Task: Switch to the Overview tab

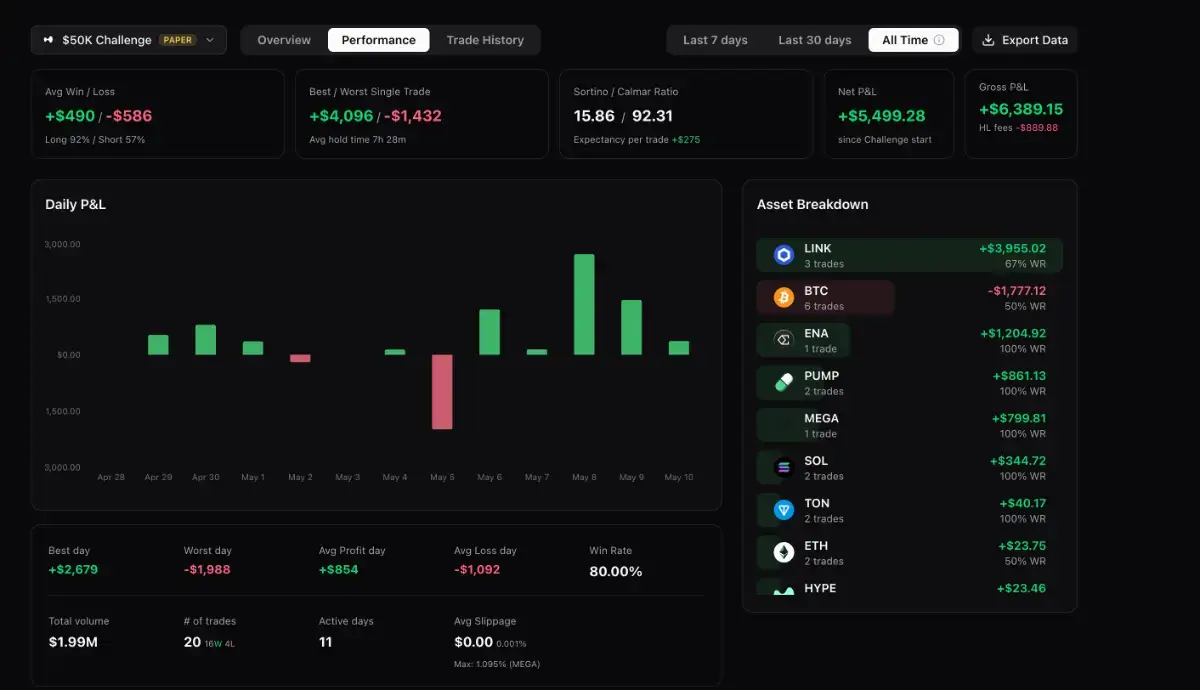Action: point(284,40)
